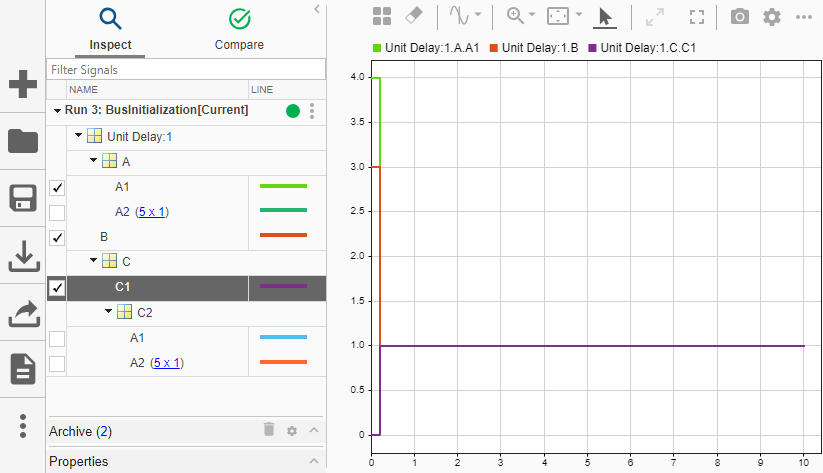The height and width of the screenshot is (473, 823).
Task: Open the toolbar horizontal more-options dots
Action: point(804,17)
